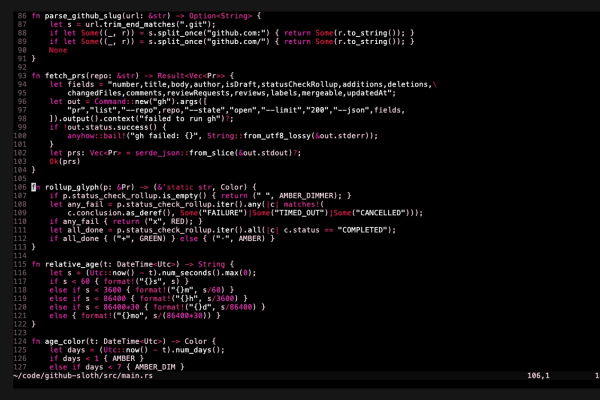600x400 pixels.
Task: Click the "TIMED_OUT" string literal
Action: click(x=301, y=213)
